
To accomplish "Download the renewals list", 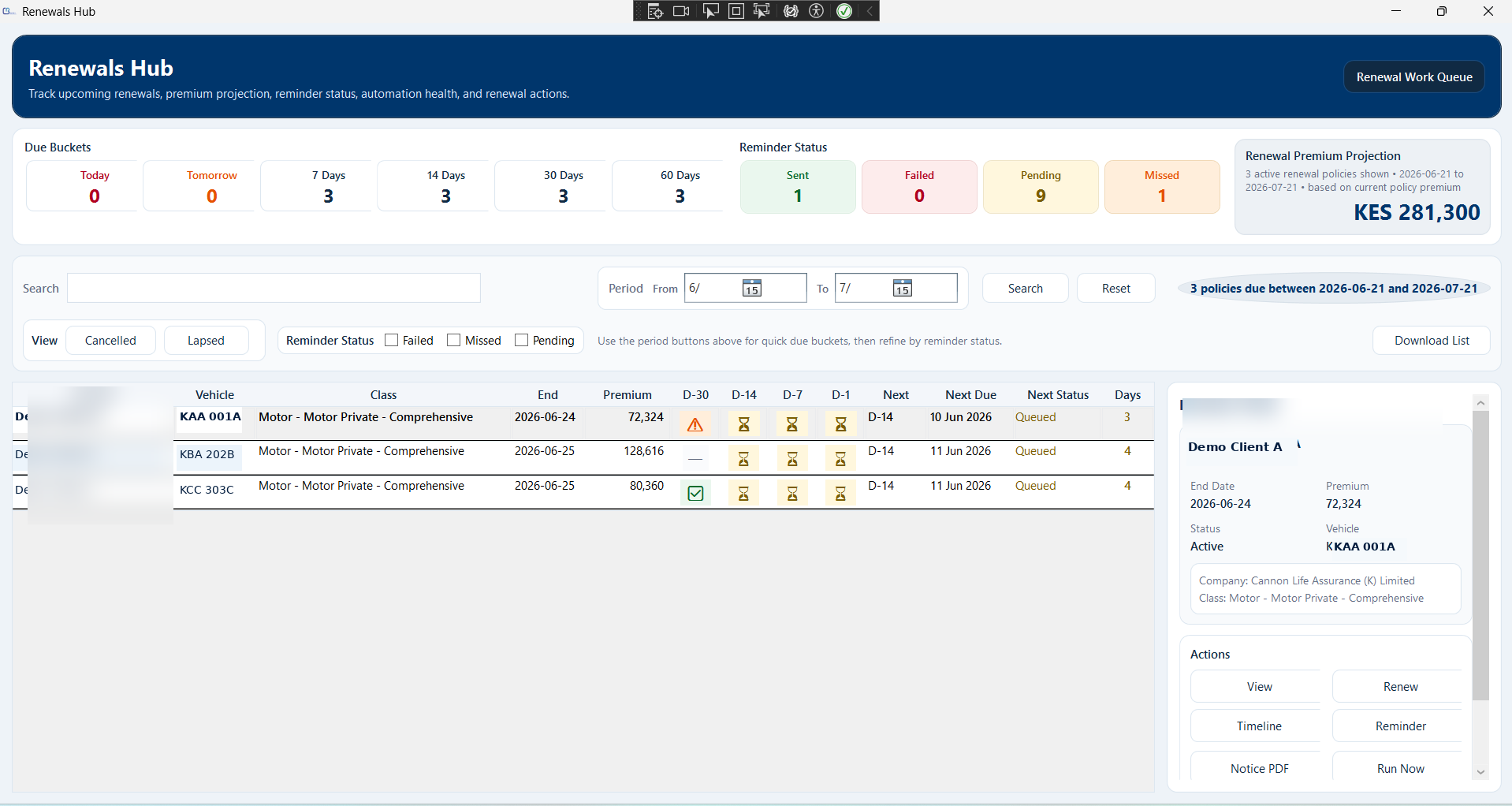I will pyautogui.click(x=1432, y=340).
